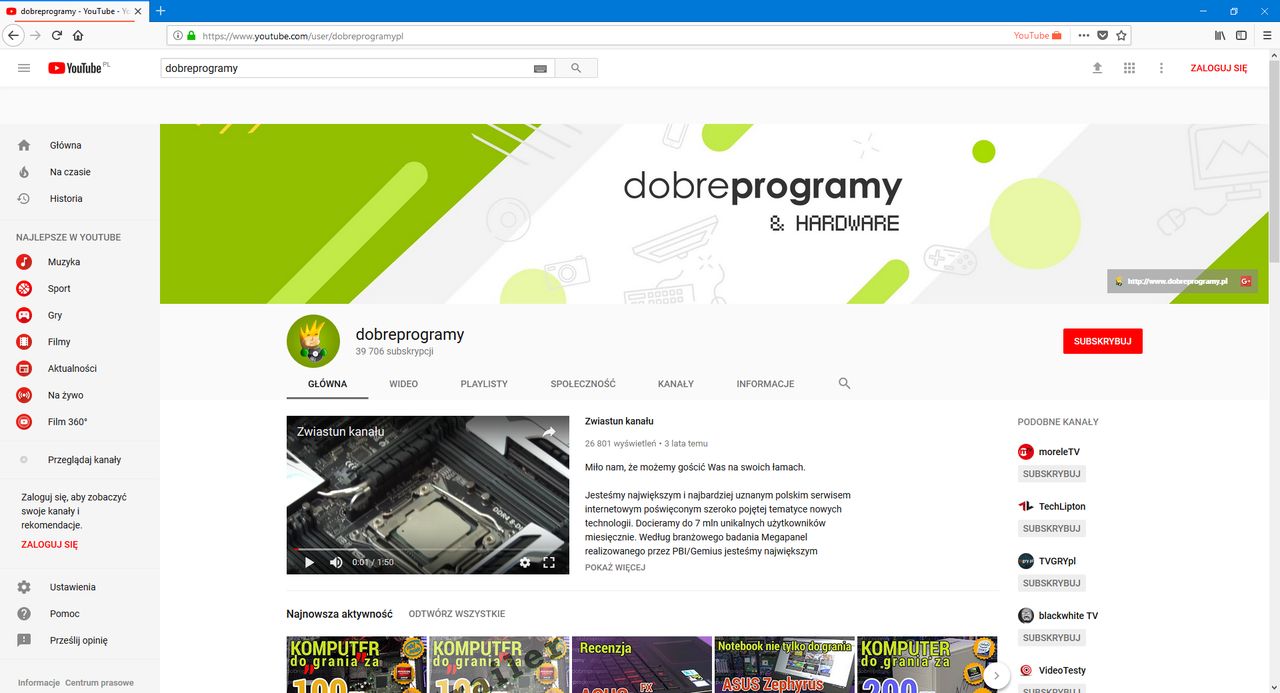The width and height of the screenshot is (1280, 693).
Task: Toggle the Firefox sidebar icon
Action: click(x=1241, y=35)
